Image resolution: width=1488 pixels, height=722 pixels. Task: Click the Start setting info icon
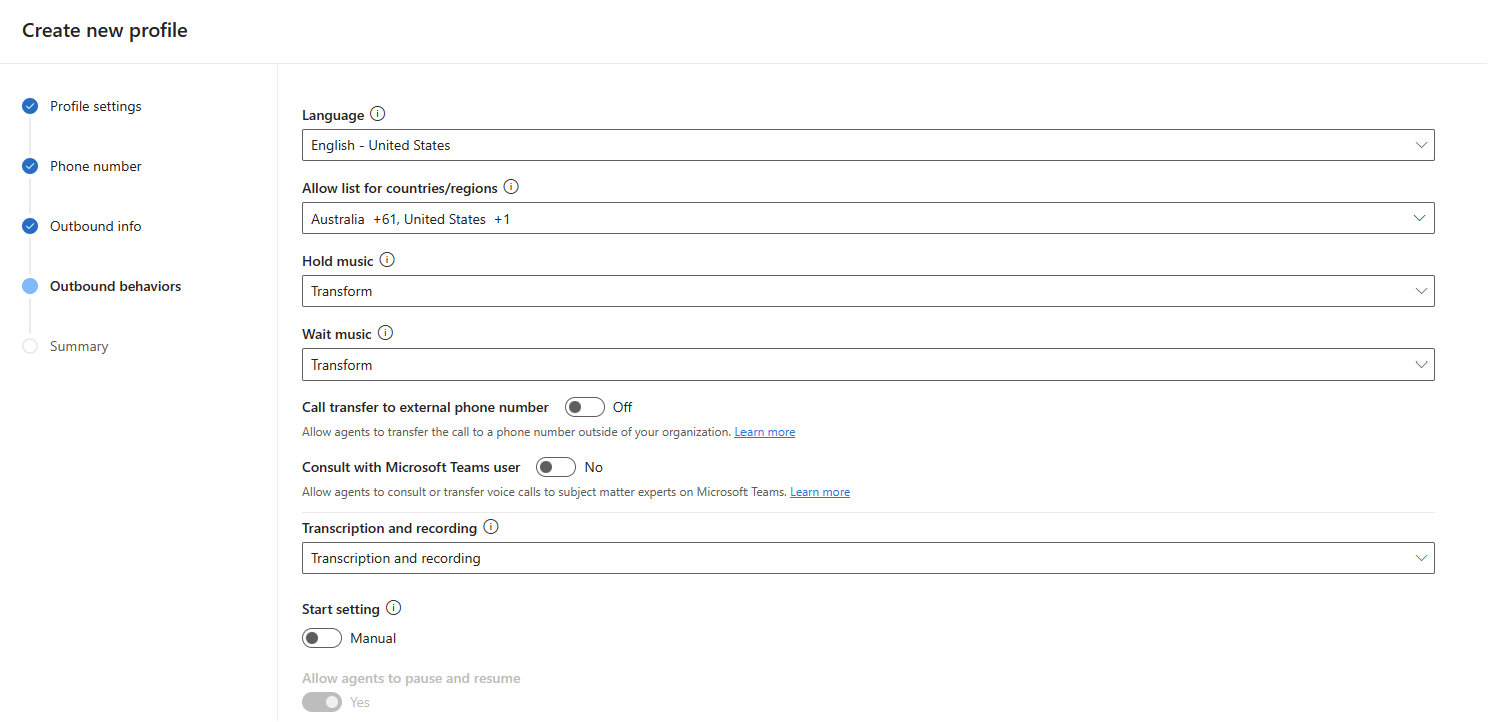393,608
